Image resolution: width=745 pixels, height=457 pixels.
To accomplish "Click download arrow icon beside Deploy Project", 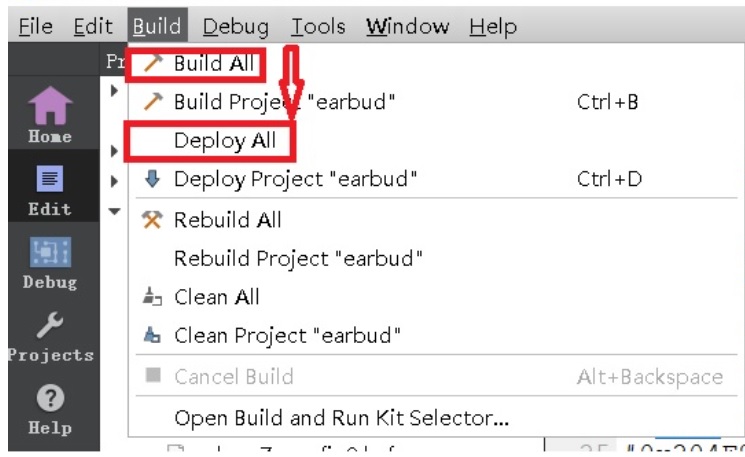I will click(152, 179).
